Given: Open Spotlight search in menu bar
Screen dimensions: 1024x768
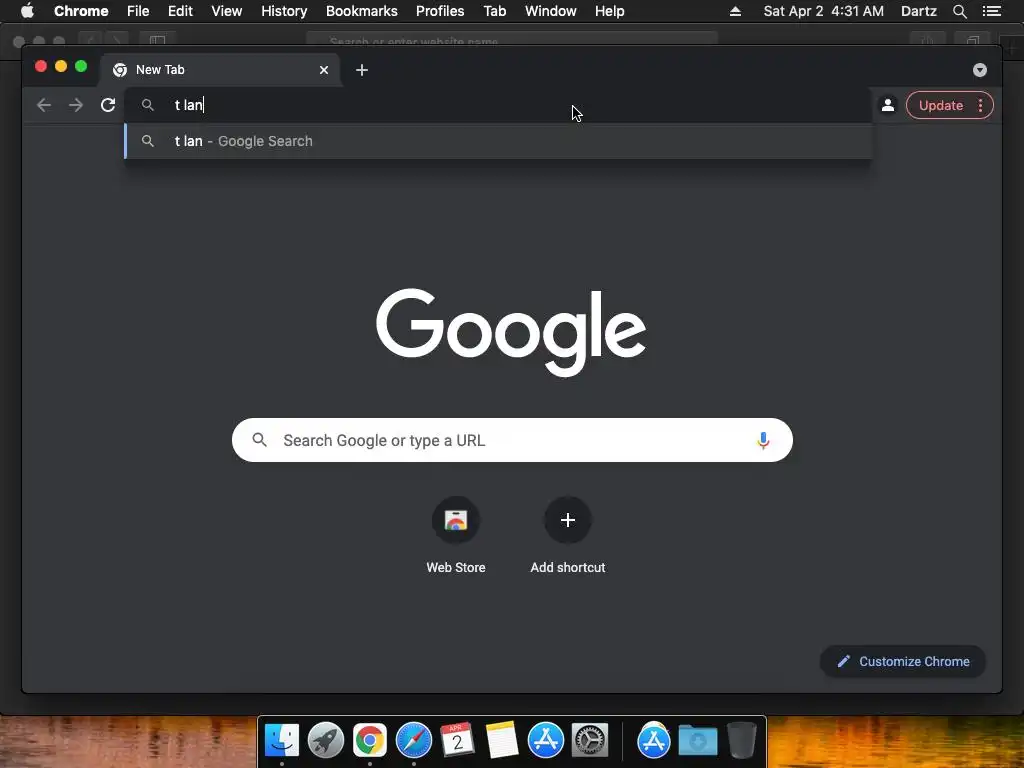Looking at the screenshot, I should [x=959, y=11].
